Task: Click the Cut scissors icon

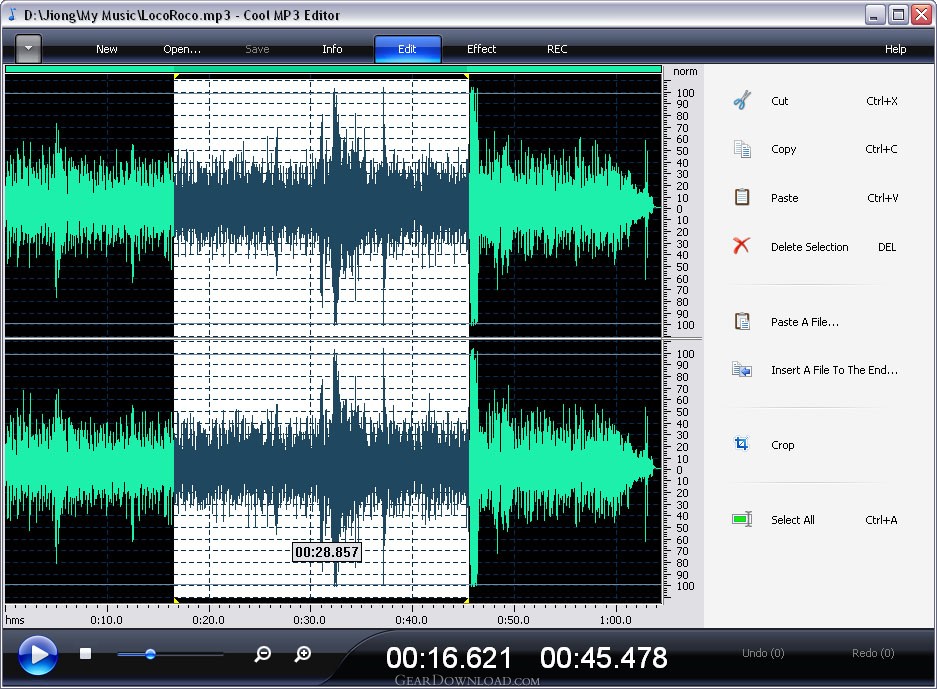Action: [x=742, y=100]
